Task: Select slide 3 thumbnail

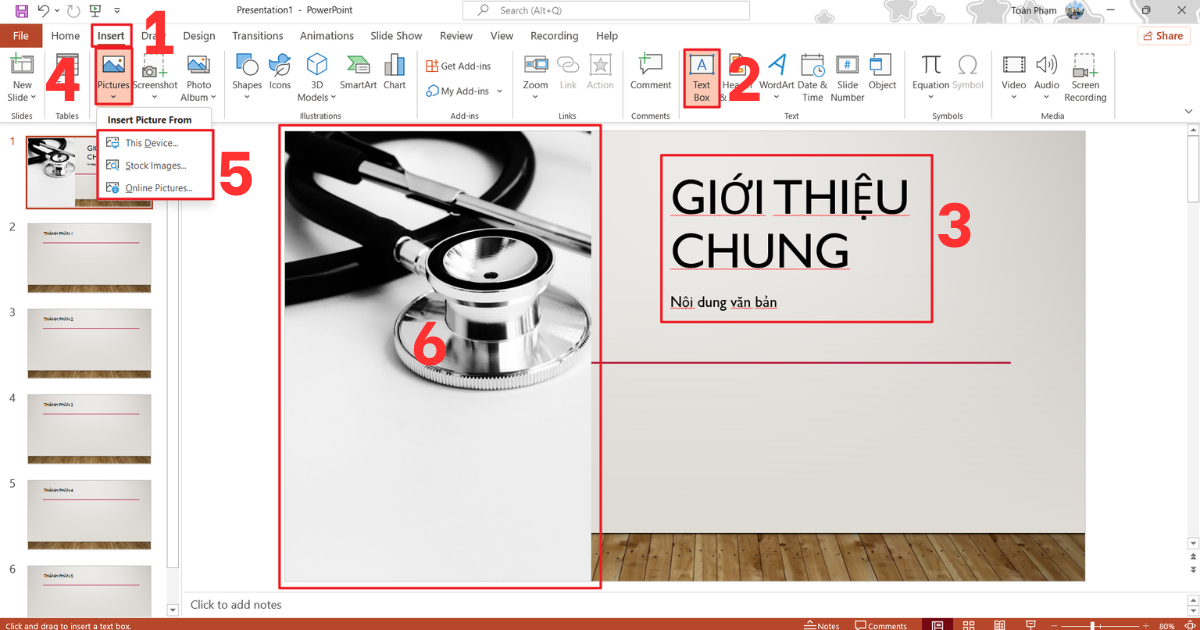Action: (89, 343)
